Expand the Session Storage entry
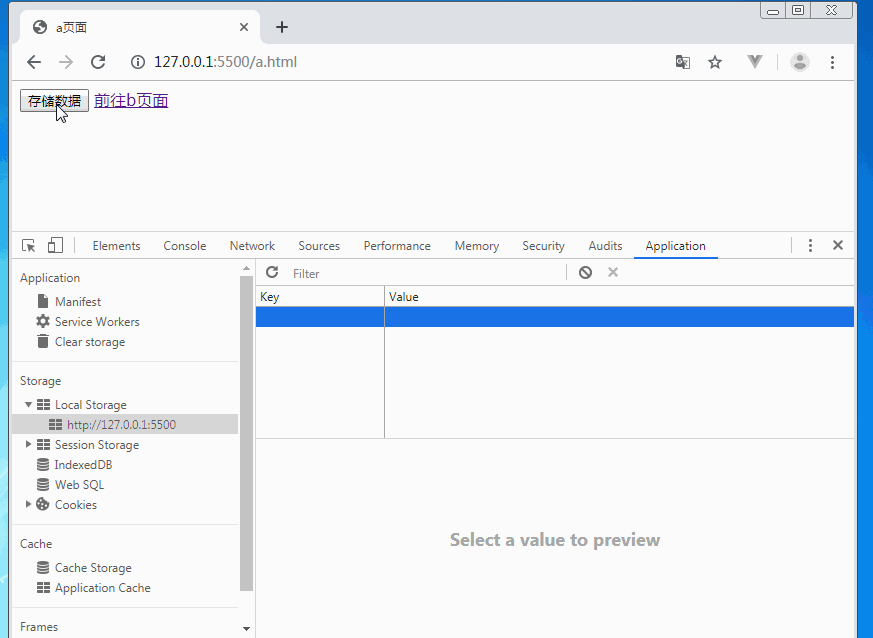Viewport: 873px width, 638px height. pyautogui.click(x=29, y=444)
